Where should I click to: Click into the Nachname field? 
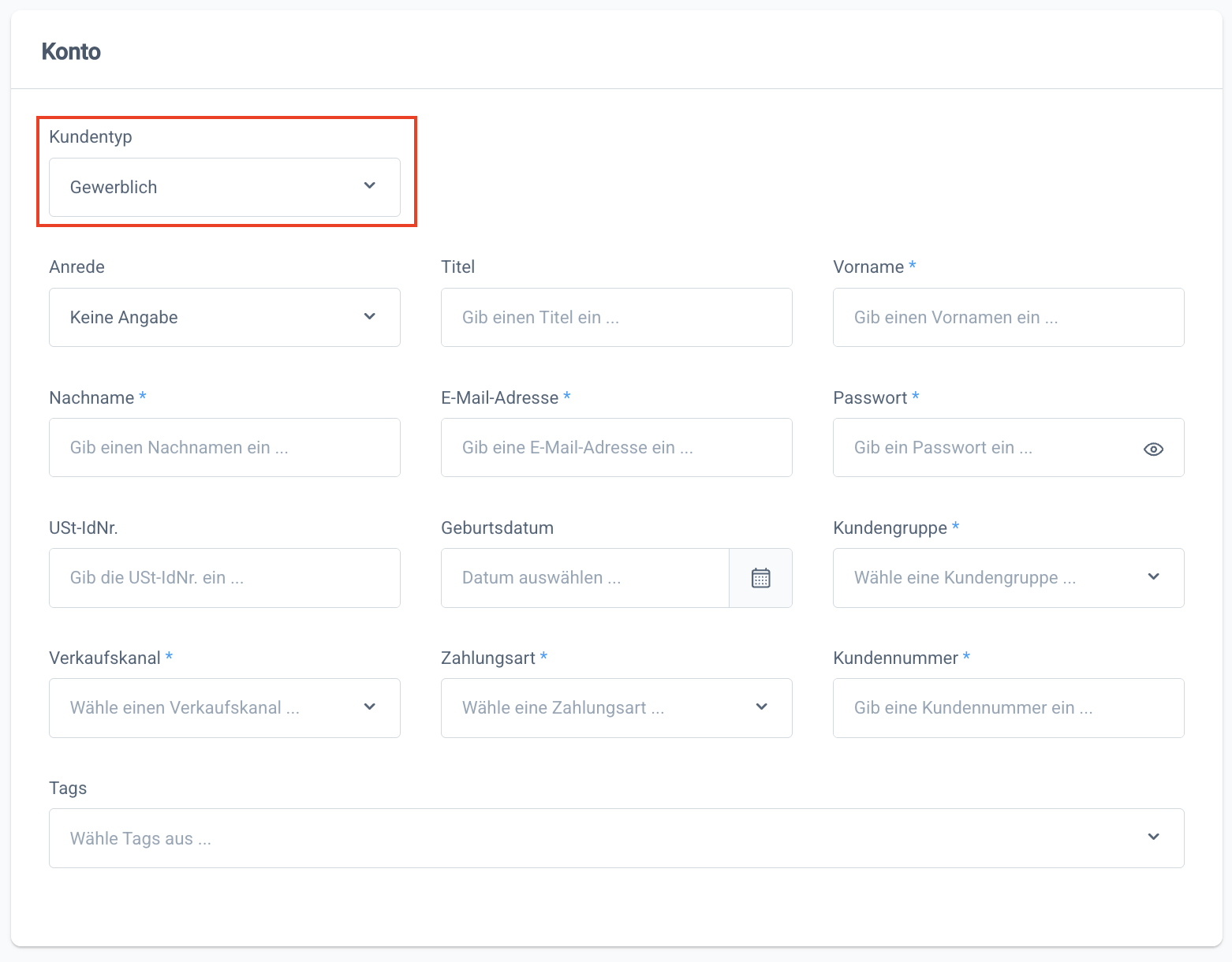224,447
